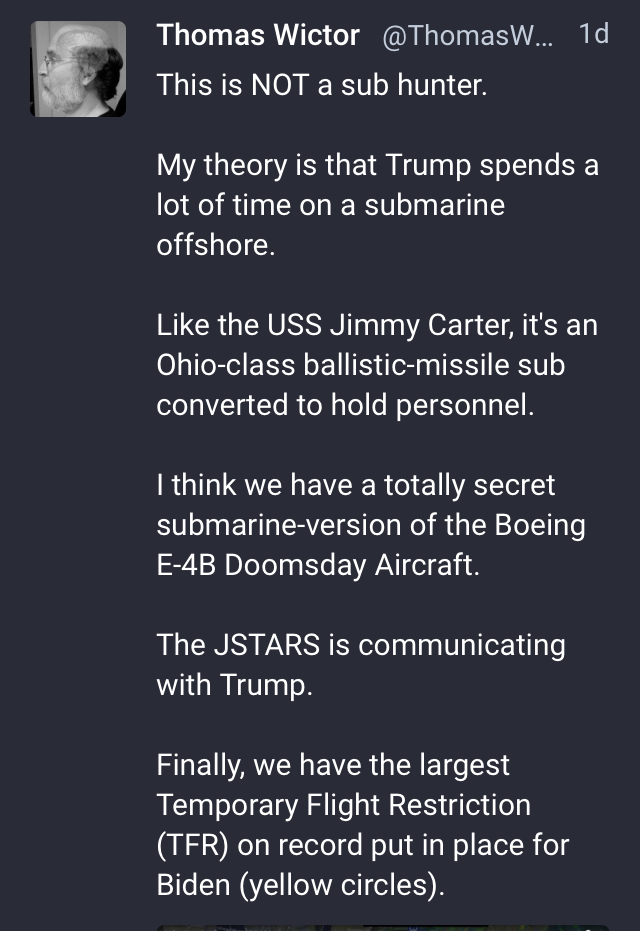Click the 'Like the USS Jimmy Carter' line
Screen dimensions: 640x931
pyautogui.click(x=377, y=325)
